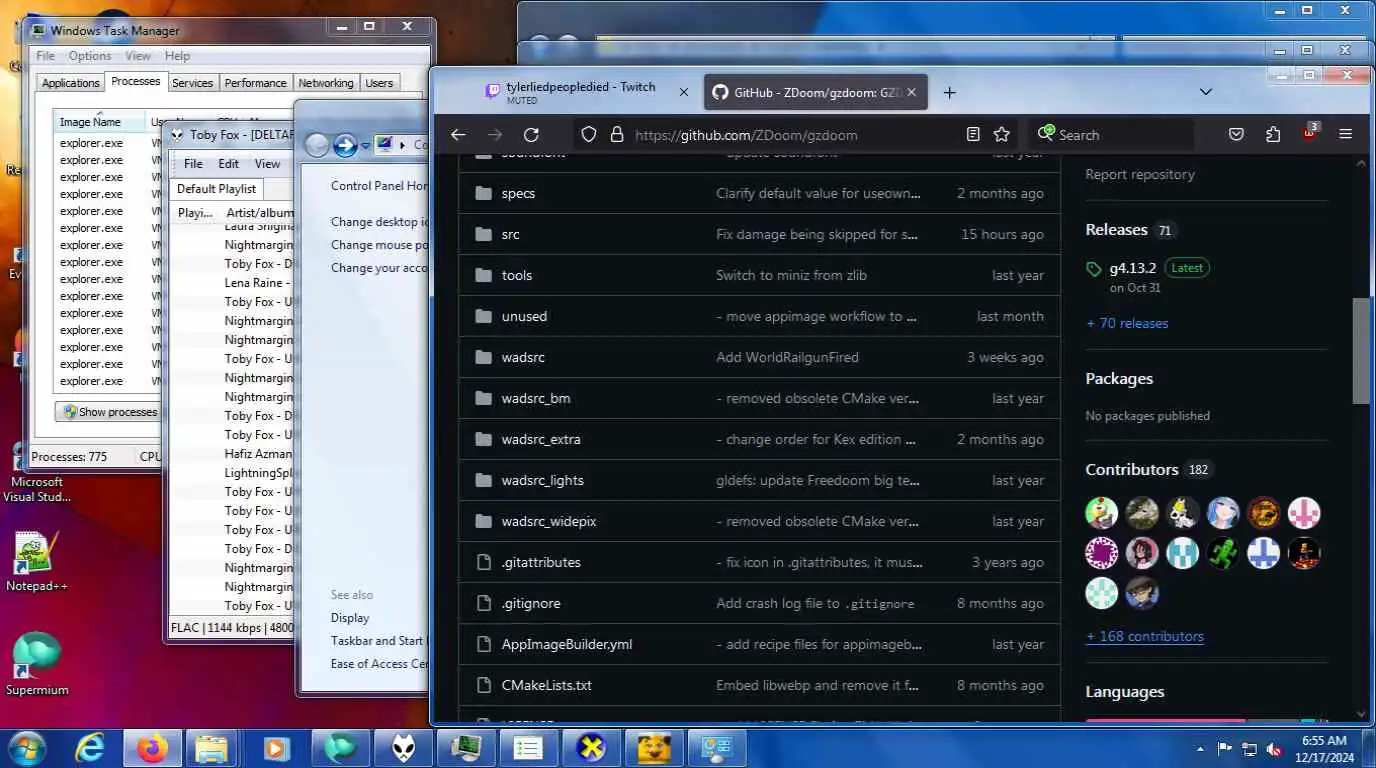
Task: Open a new Firefox tab
Action: coord(950,92)
